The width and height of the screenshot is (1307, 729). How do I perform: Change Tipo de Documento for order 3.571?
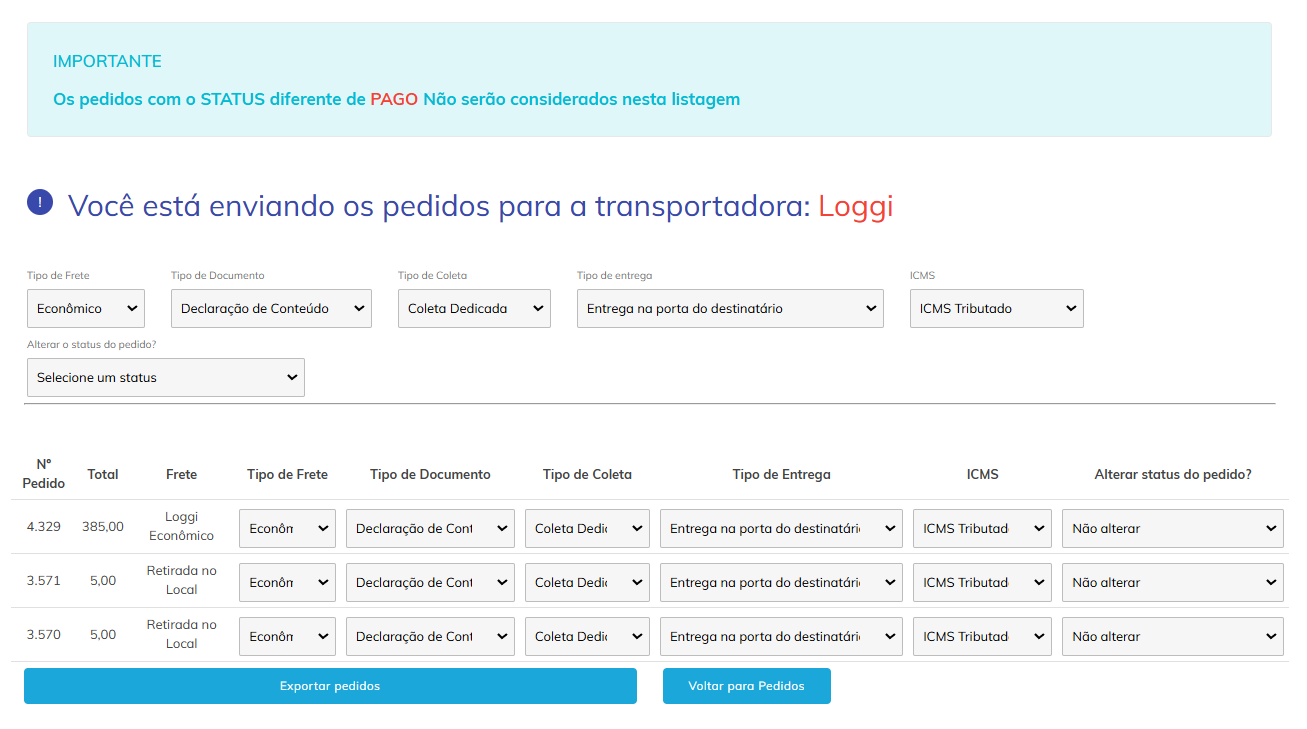[430, 582]
